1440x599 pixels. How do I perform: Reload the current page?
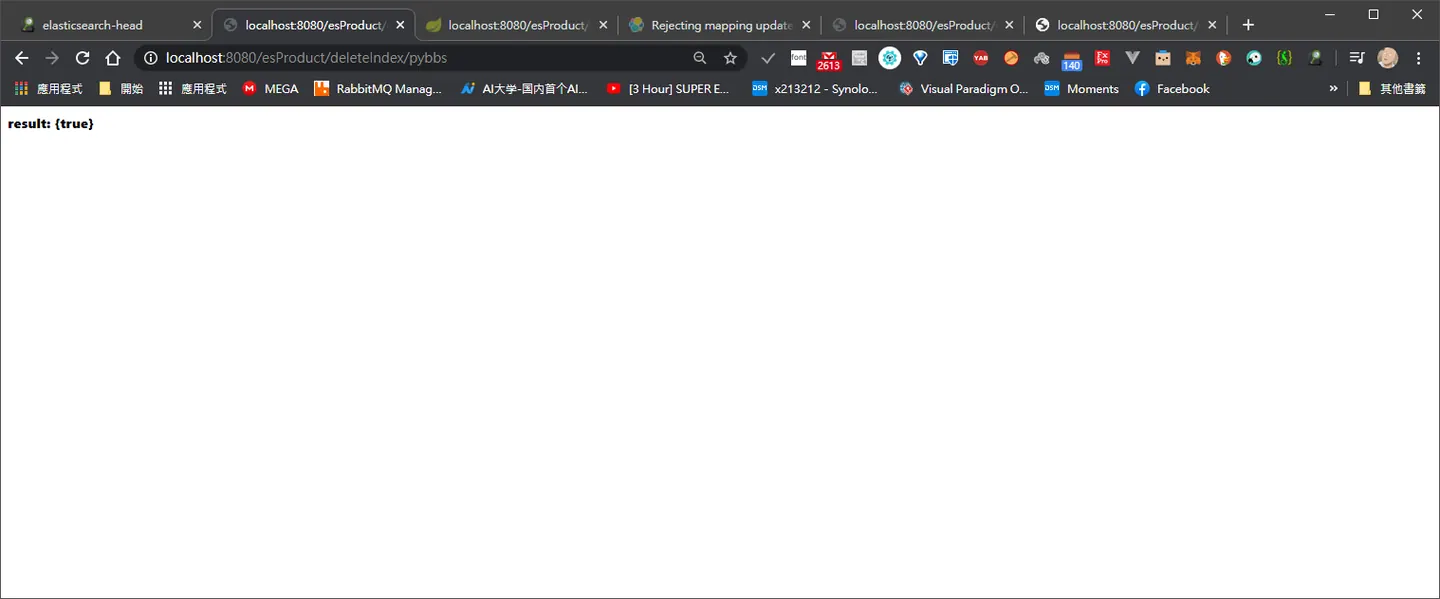click(83, 58)
